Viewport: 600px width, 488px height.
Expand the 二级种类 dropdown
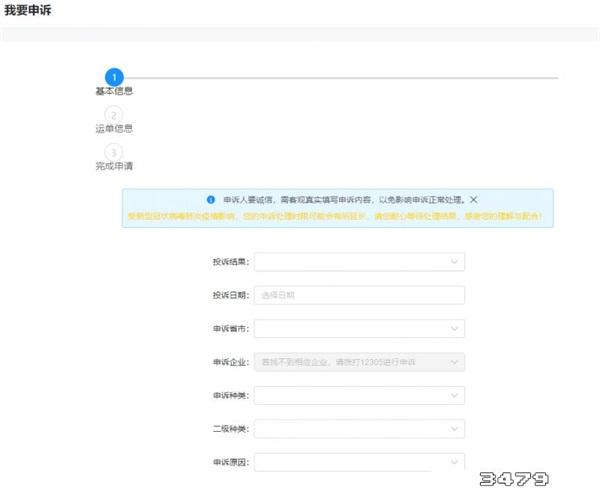(359, 429)
